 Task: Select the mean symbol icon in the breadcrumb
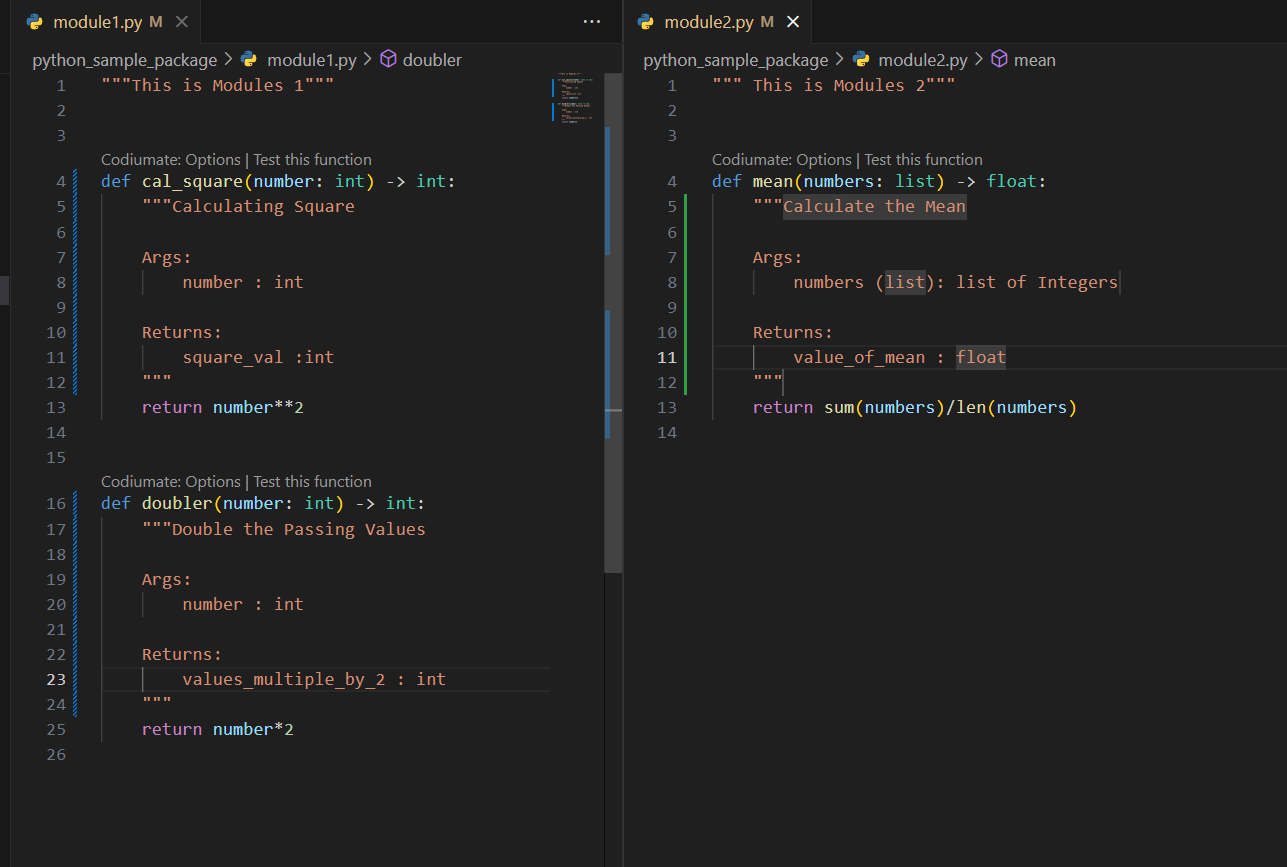tap(1000, 60)
